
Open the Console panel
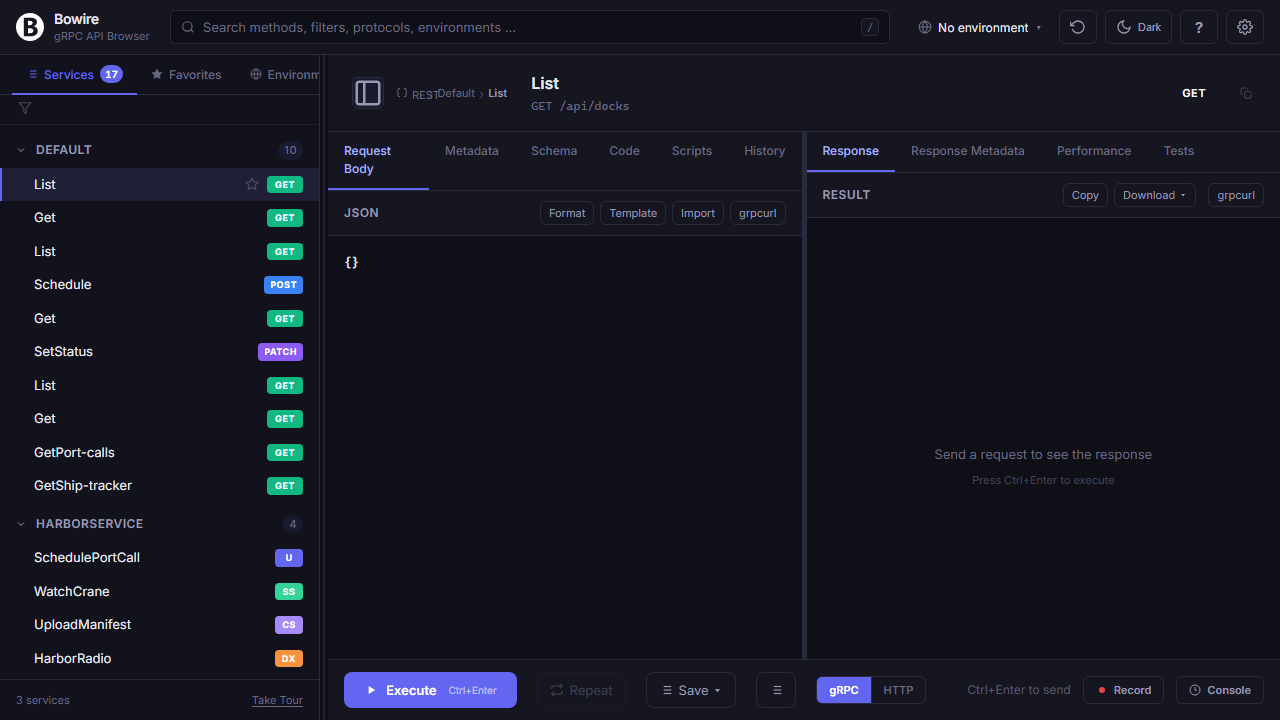click(1220, 690)
